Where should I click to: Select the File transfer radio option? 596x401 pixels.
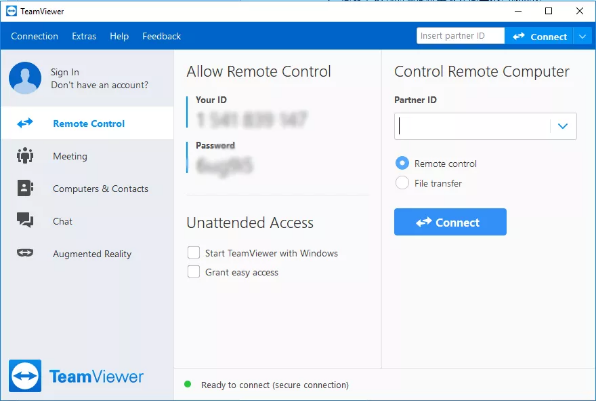[402, 183]
